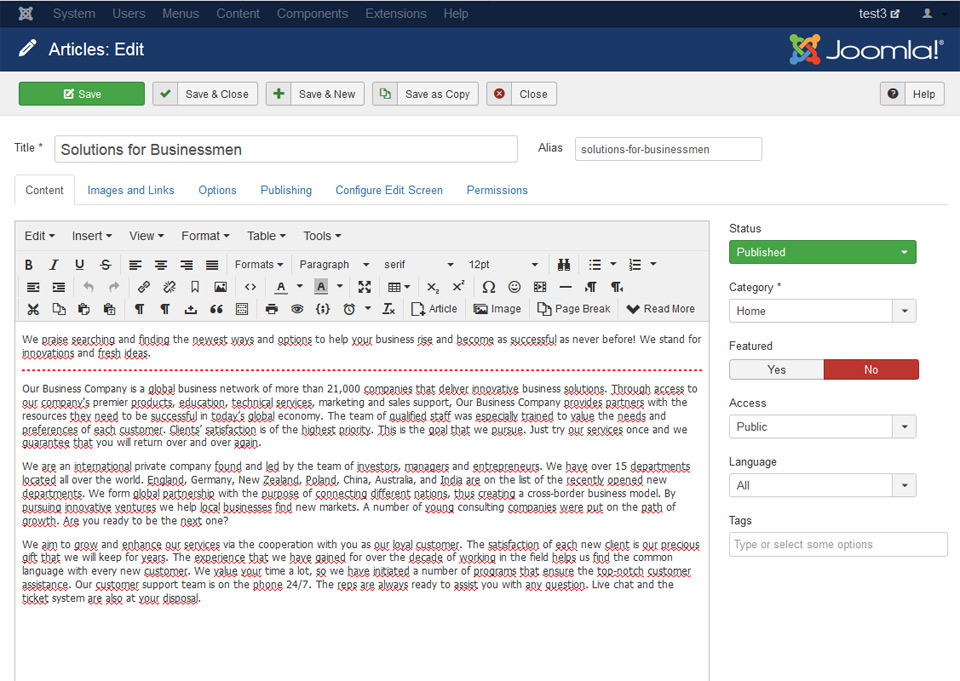
Task: Open the Access Public dropdown
Action: pyautogui.click(x=822, y=427)
